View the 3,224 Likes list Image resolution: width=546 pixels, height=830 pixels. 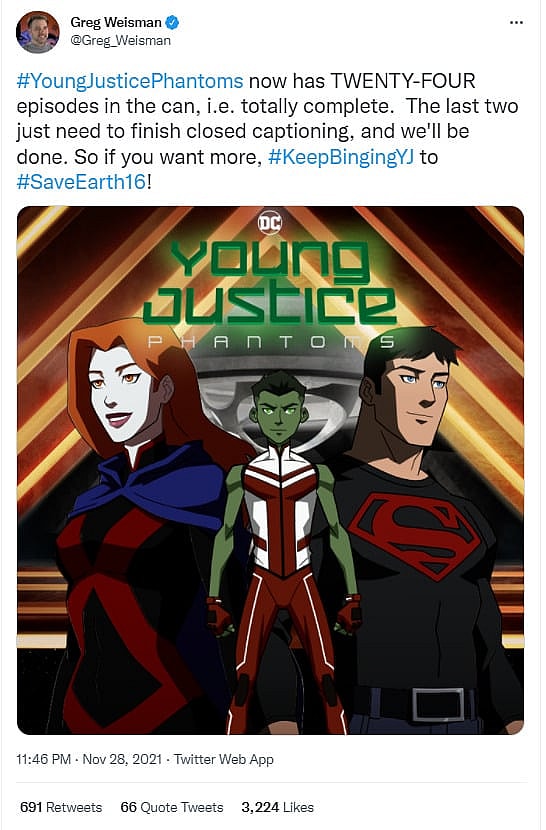pyautogui.click(x=278, y=807)
